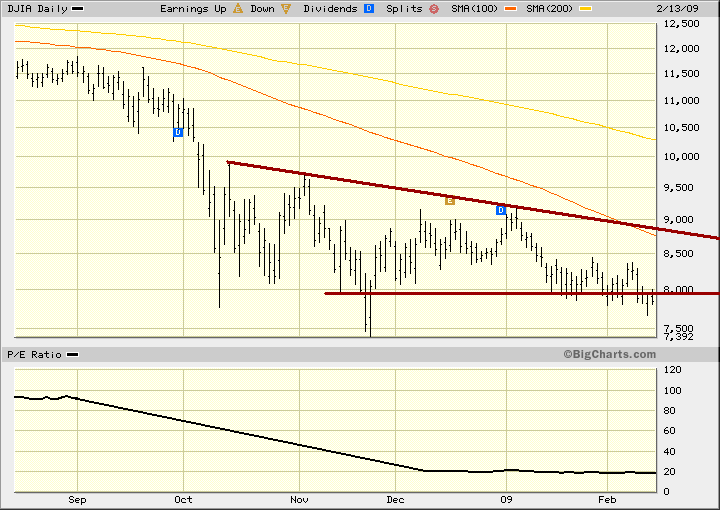Click the dividend D marker near October
The height and width of the screenshot is (510, 720).
coord(178,132)
